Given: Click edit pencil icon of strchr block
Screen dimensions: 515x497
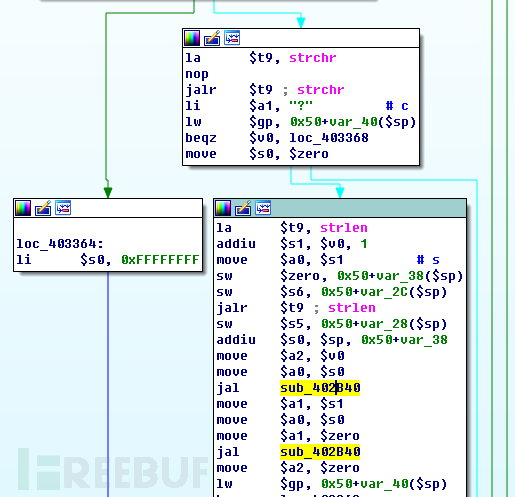Looking at the screenshot, I should click(x=212, y=38).
